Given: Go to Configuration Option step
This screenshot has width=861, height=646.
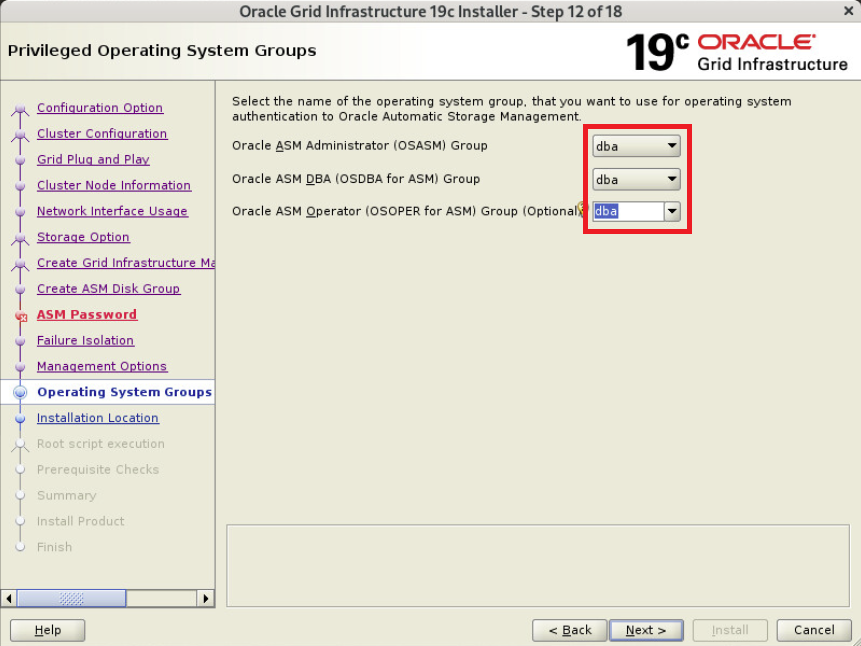Looking at the screenshot, I should point(100,108).
